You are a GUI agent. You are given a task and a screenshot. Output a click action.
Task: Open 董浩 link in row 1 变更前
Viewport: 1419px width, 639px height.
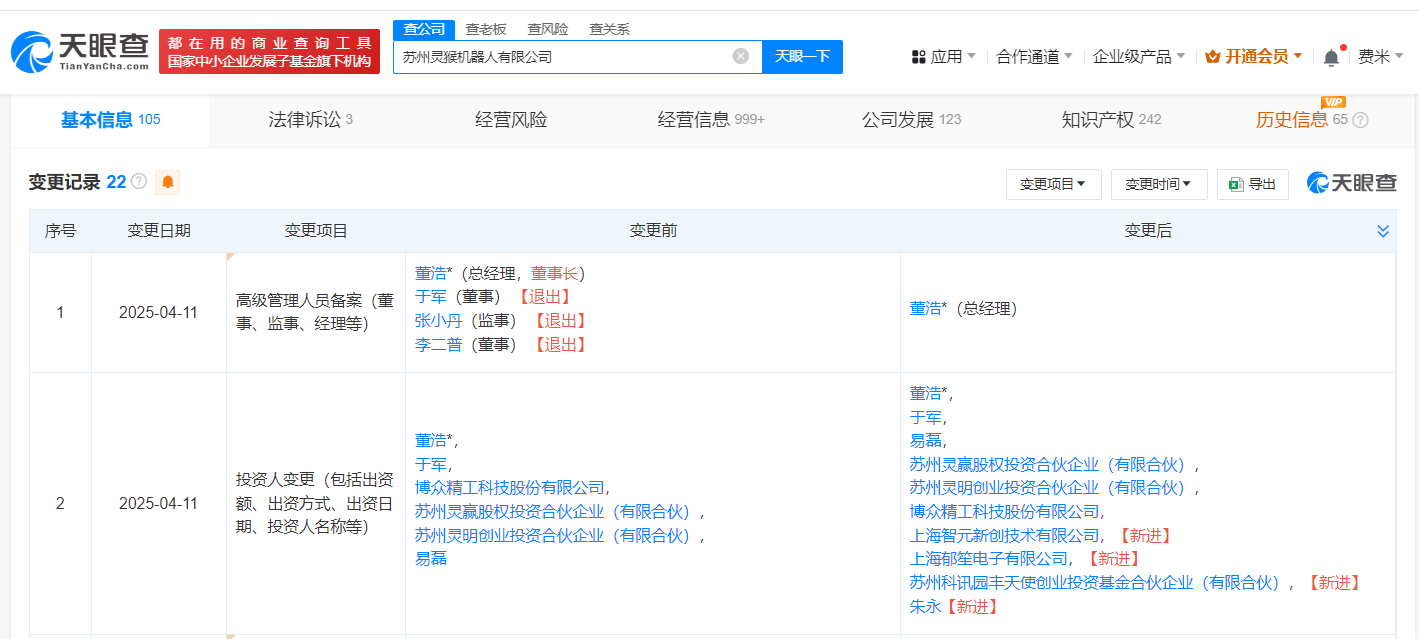[431, 273]
